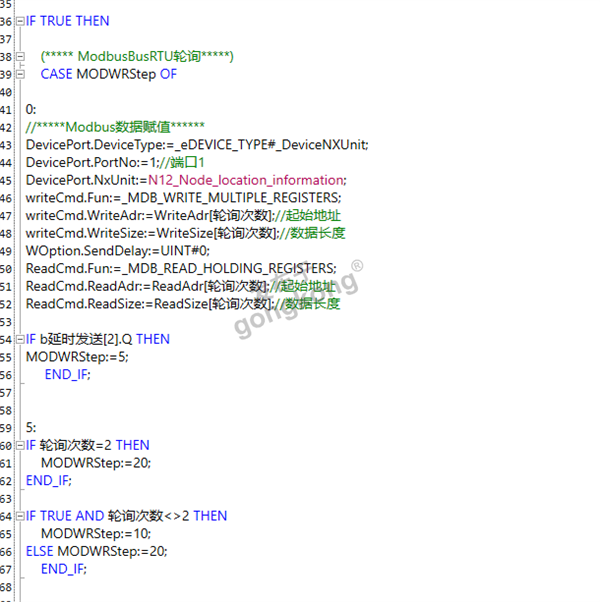
Task: Collapse the CASE MODWRStep OF block
Action: click(20, 75)
